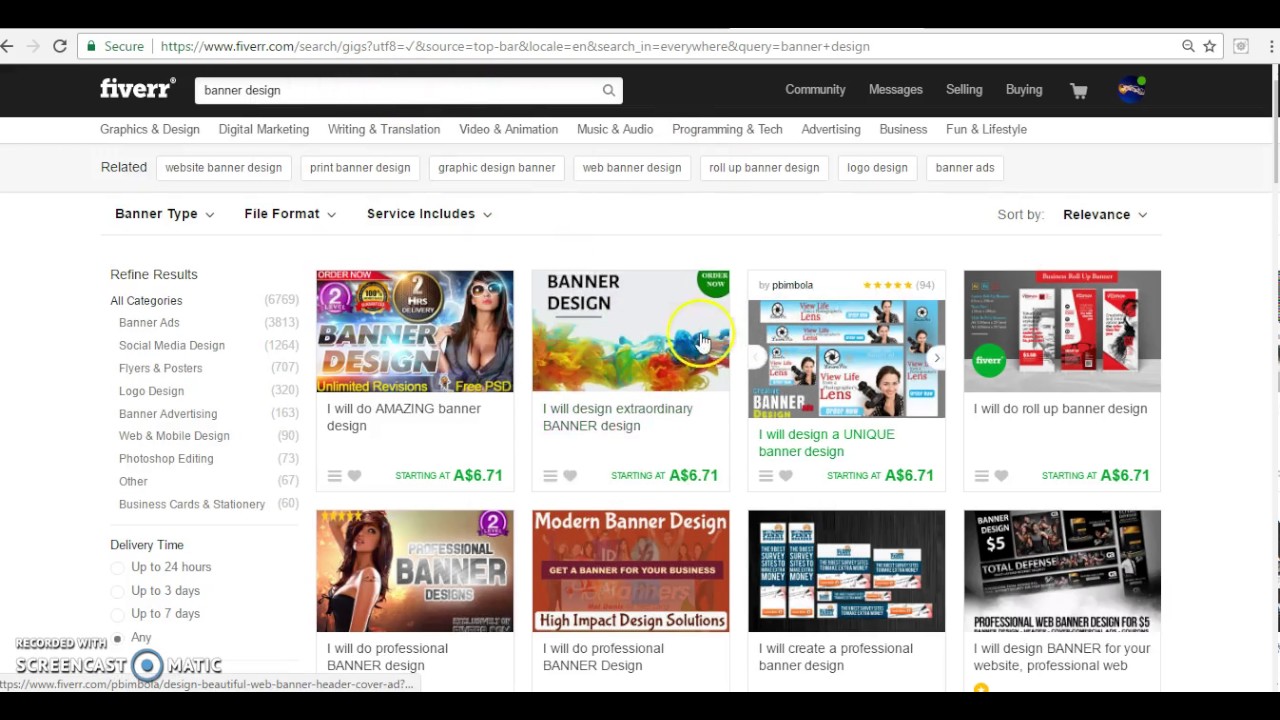Screen dimensions: 1280x720
Task: Reload the page with the refresh icon
Action: point(60,46)
